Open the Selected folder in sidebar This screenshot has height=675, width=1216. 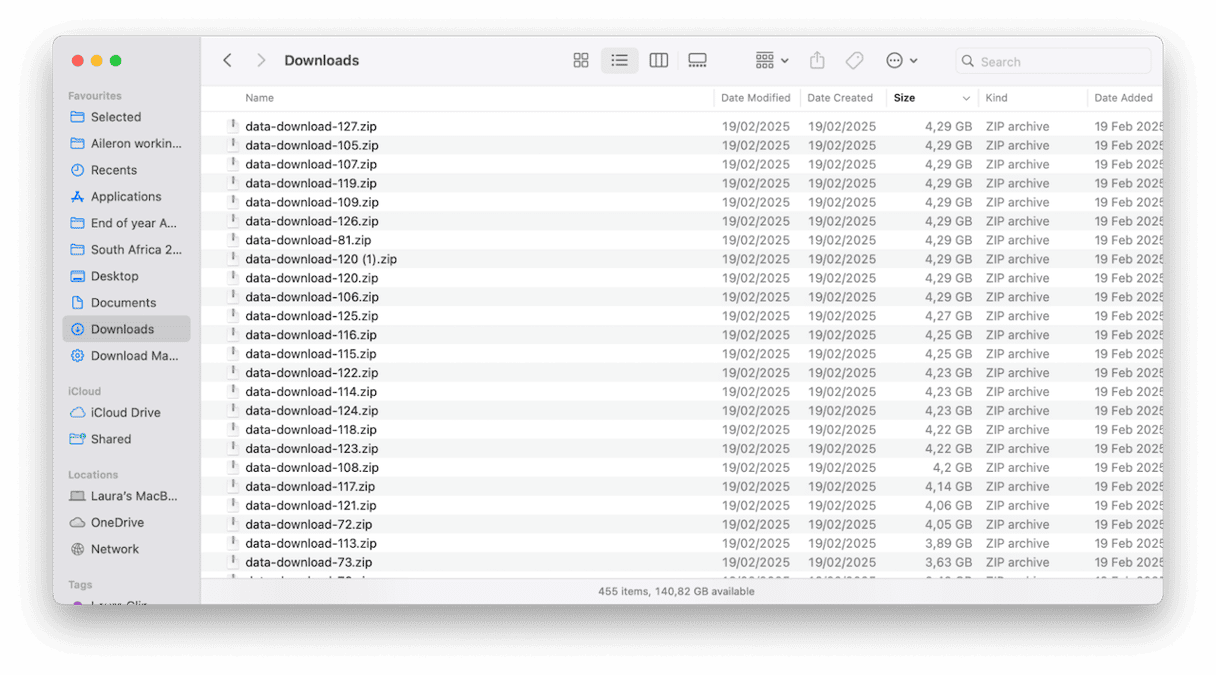point(126,117)
